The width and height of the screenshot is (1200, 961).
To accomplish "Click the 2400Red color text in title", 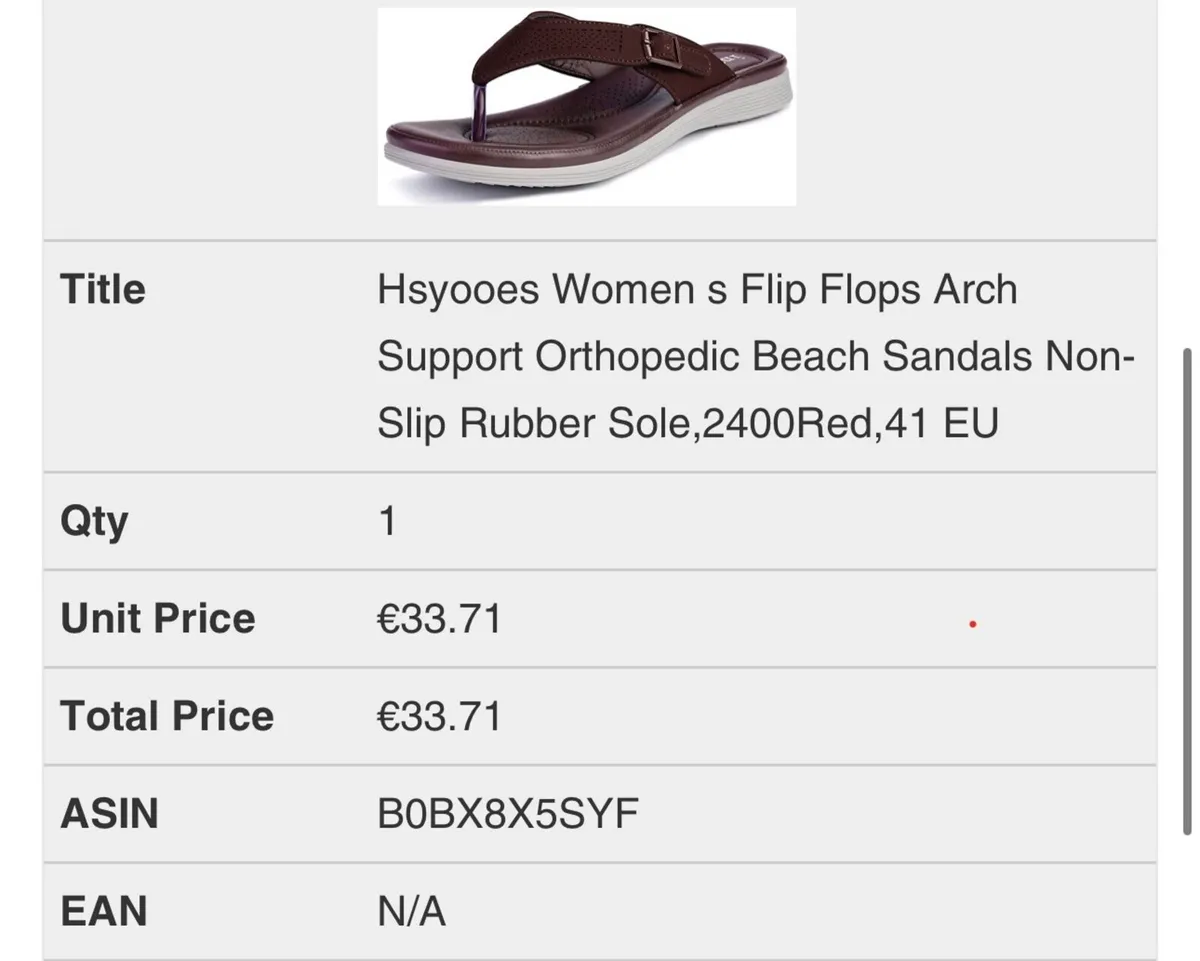I will point(786,424).
